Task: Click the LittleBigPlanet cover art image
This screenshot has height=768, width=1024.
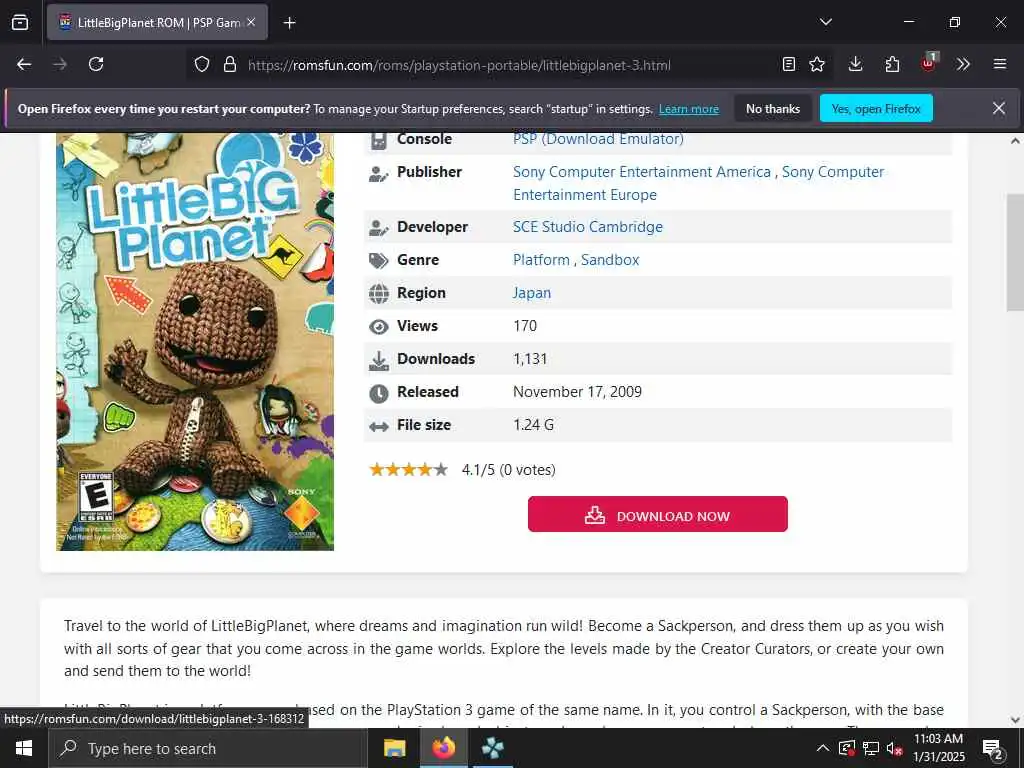Action: coord(195,342)
